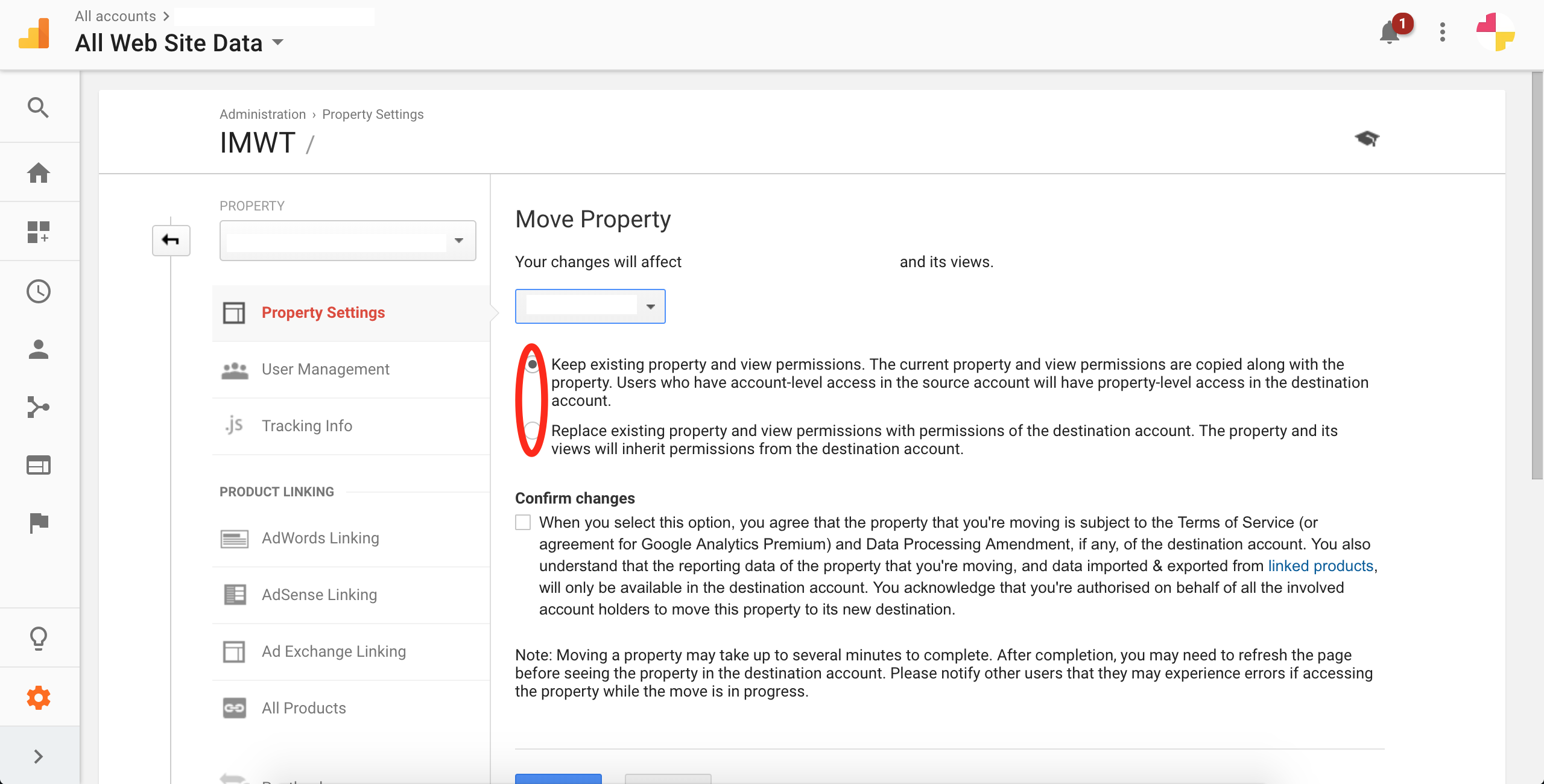Screen dimensions: 1544x784
Task: Follow the linked products link
Action: coord(1320,566)
